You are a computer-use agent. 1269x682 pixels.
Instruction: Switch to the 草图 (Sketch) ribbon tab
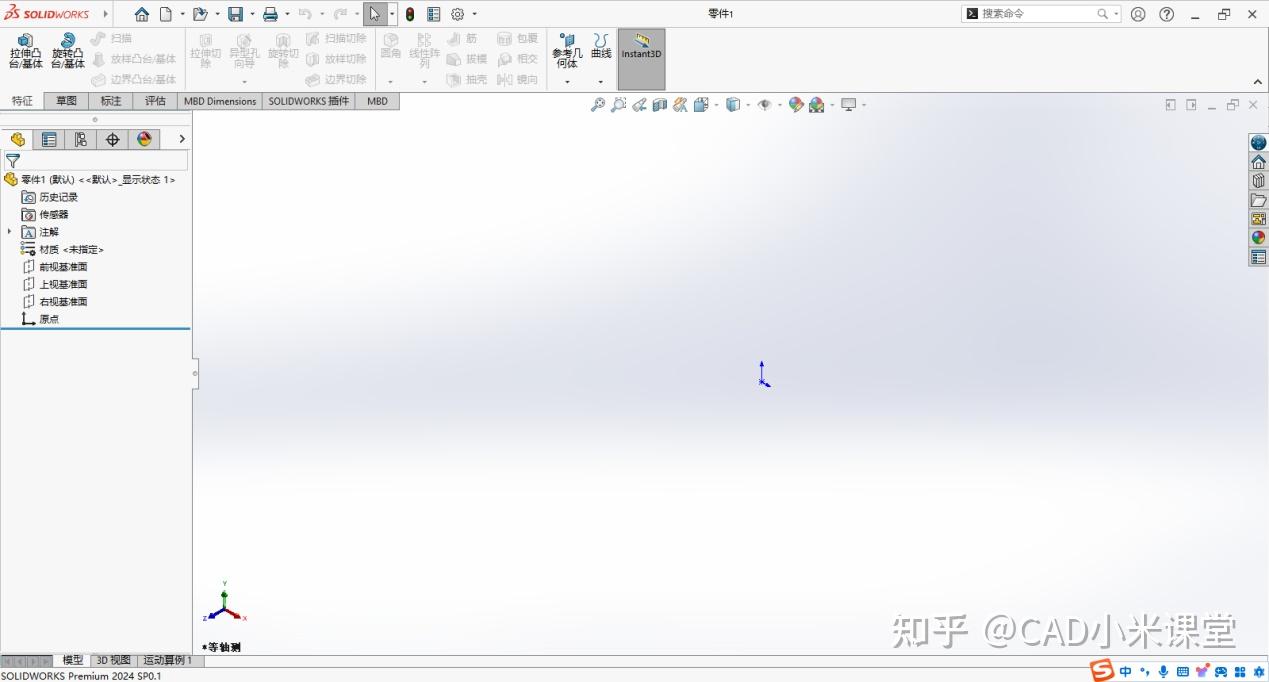(65, 100)
